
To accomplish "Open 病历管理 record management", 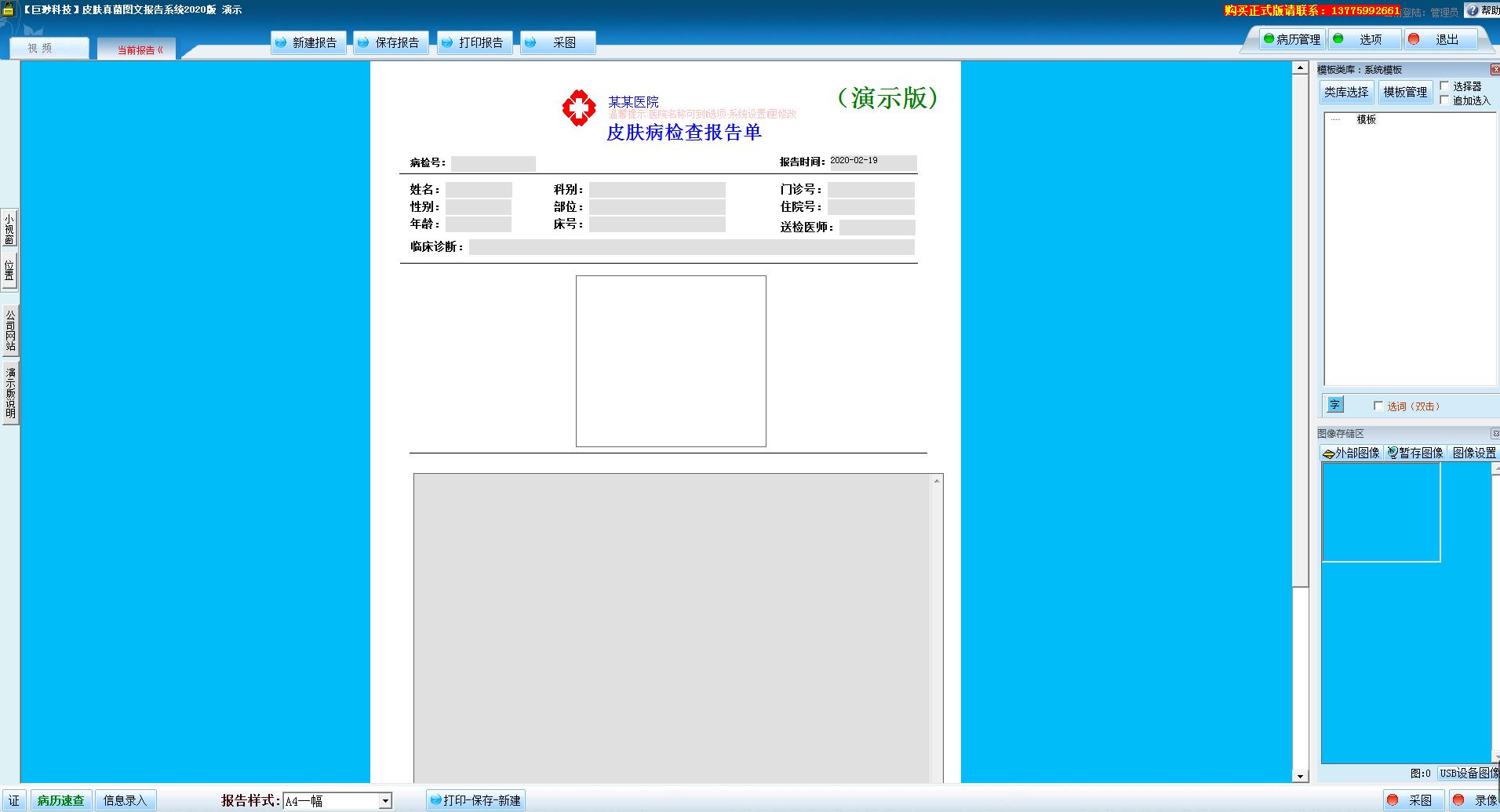I will pos(1292,39).
